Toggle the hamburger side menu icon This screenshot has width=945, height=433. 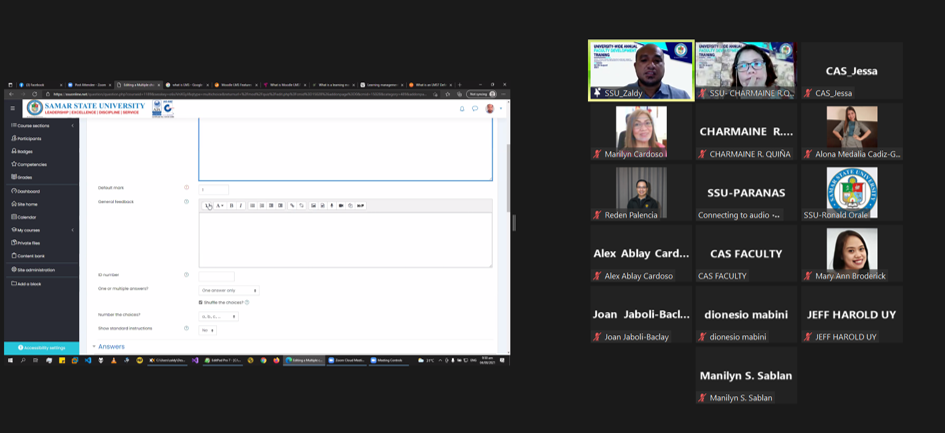[13, 109]
